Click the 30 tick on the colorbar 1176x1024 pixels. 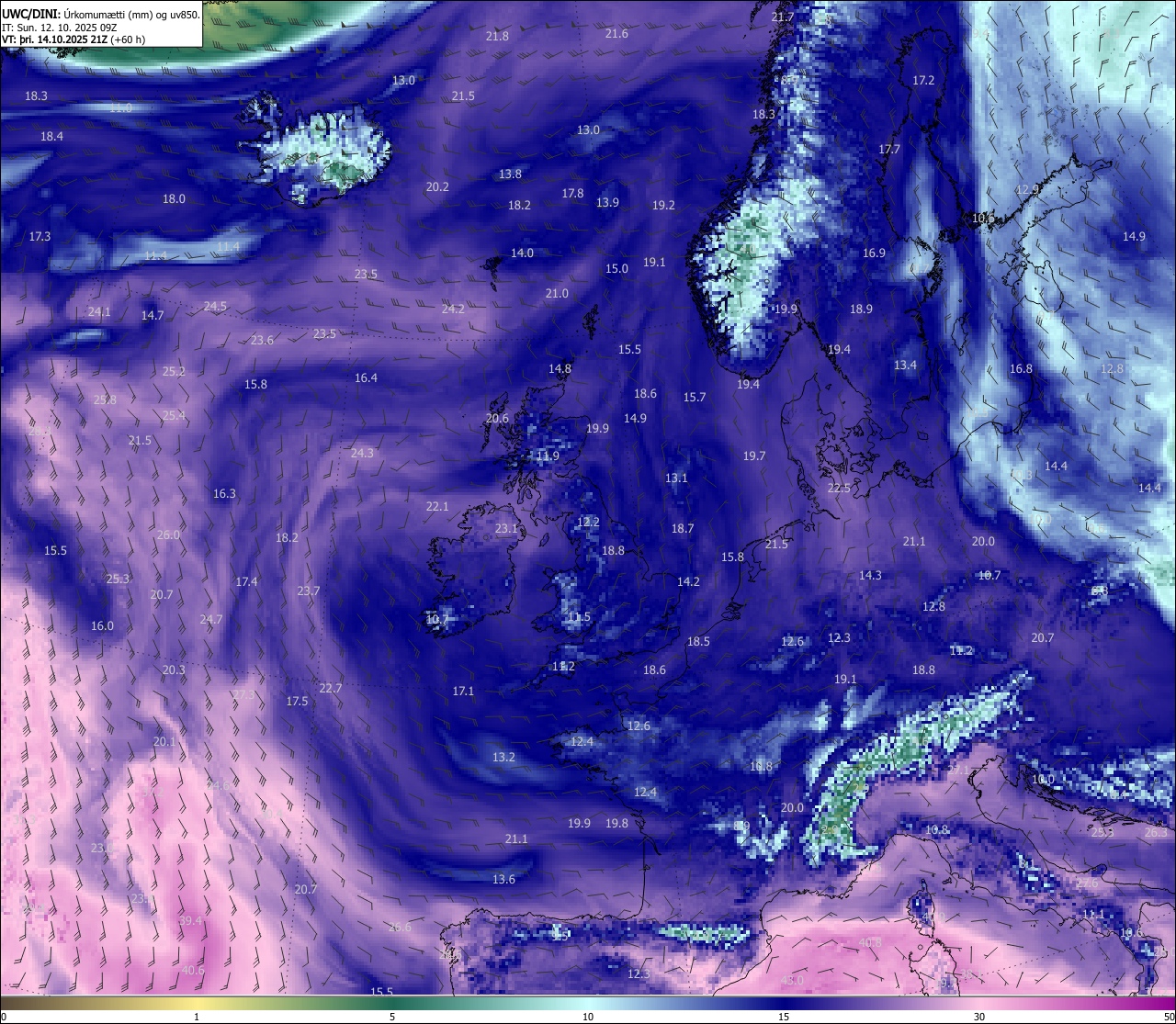point(979,1017)
